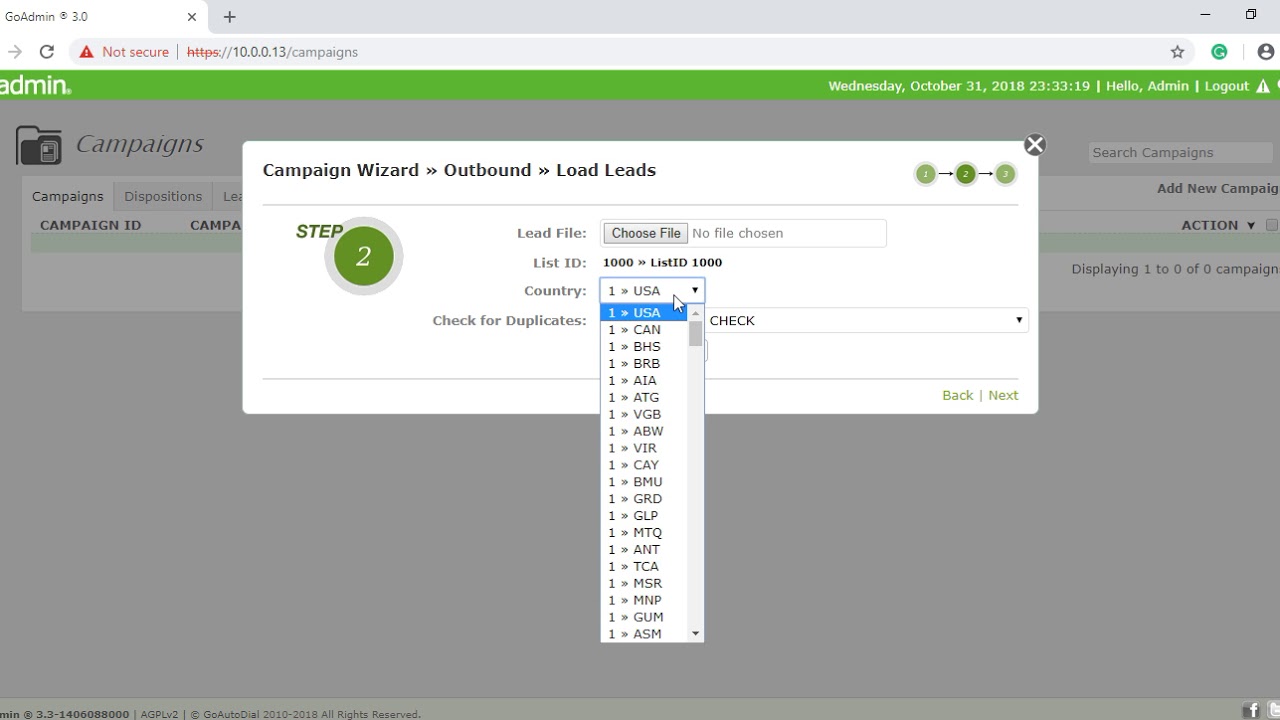Screen dimensions: 1280x720
Task: Click Choose File for Lead File
Action: (646, 233)
